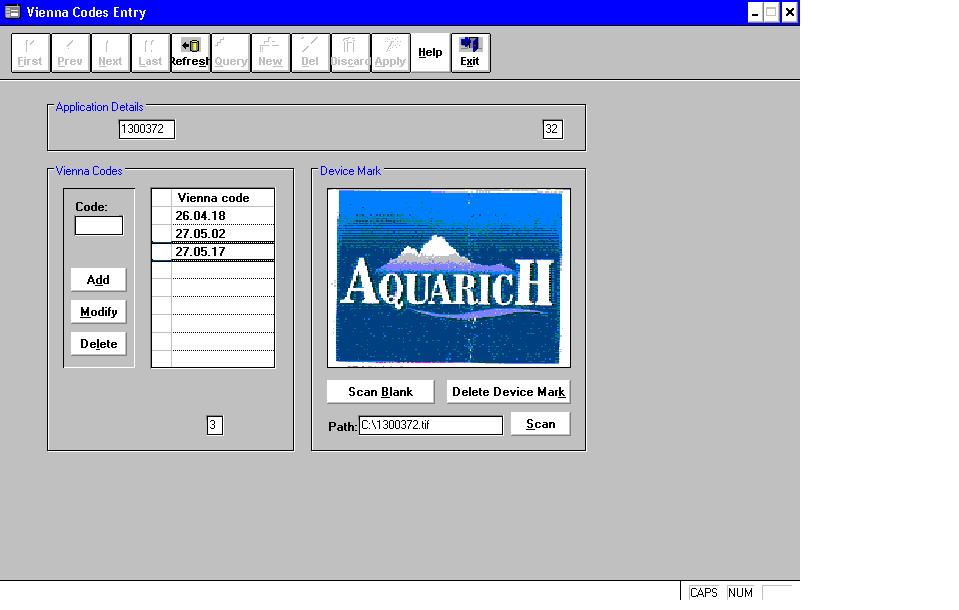Click the Apply toolbar icon
Image resolution: width=959 pixels, height=610 pixels.
click(390, 53)
